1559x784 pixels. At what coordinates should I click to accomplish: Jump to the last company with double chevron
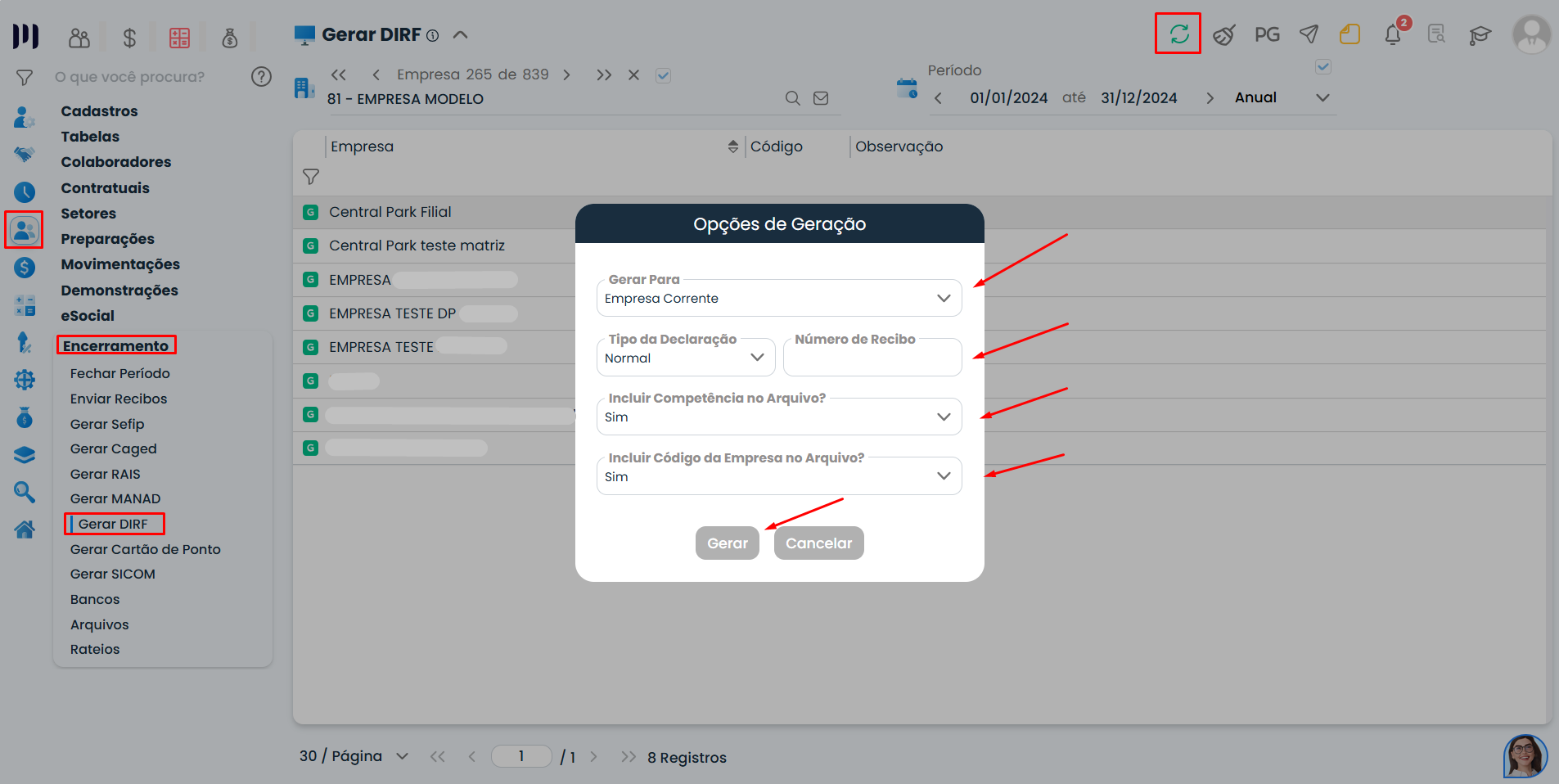coord(604,74)
